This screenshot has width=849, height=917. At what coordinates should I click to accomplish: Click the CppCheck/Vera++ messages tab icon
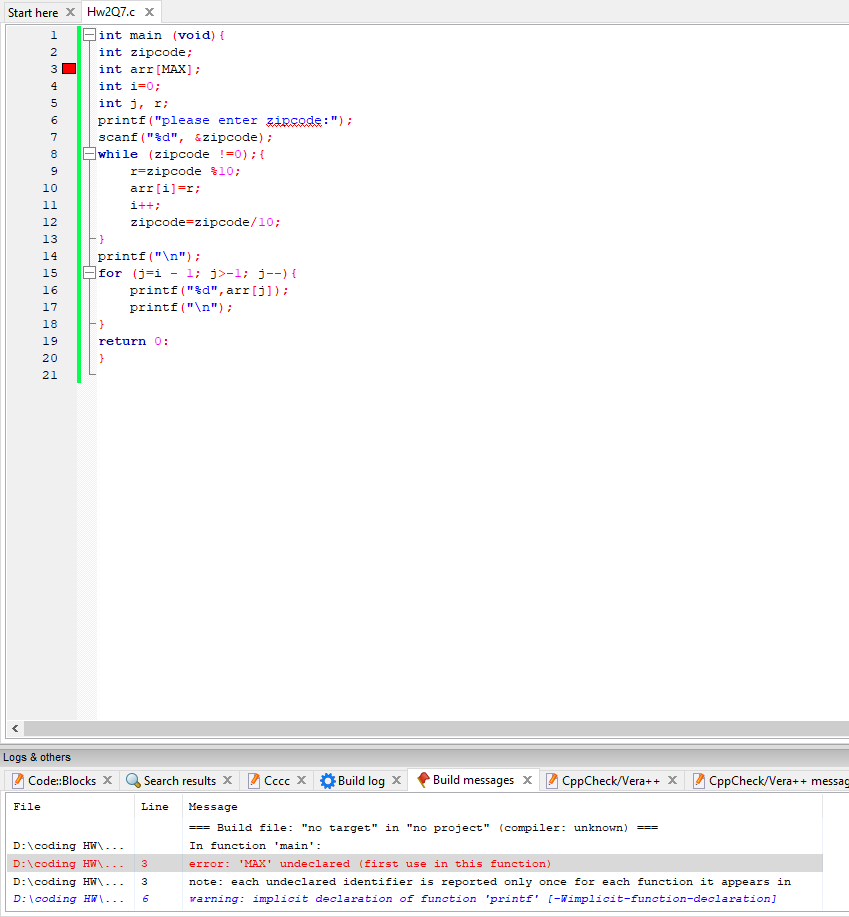(x=700, y=780)
